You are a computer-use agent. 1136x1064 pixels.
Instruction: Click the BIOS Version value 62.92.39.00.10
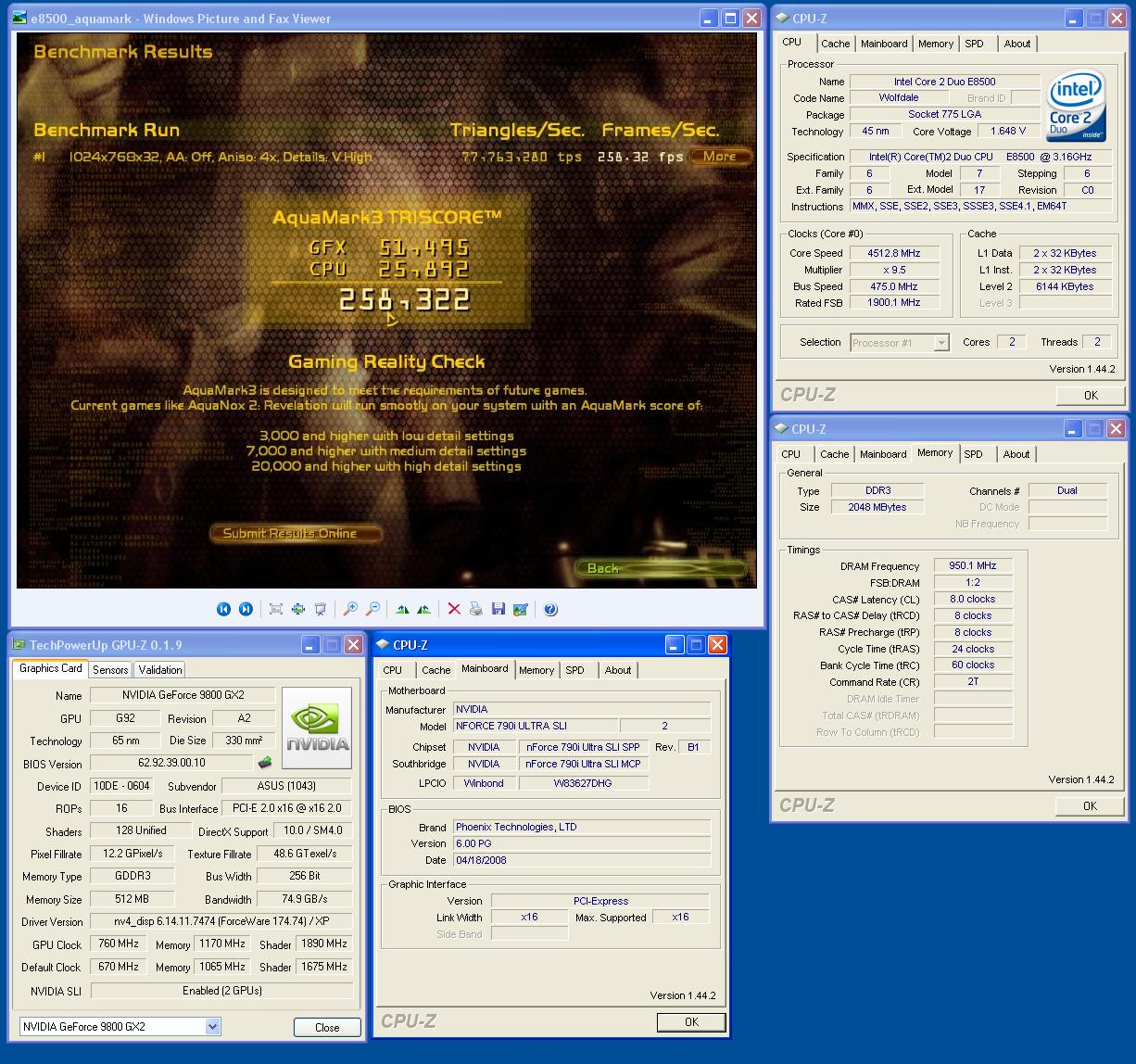pos(171,763)
